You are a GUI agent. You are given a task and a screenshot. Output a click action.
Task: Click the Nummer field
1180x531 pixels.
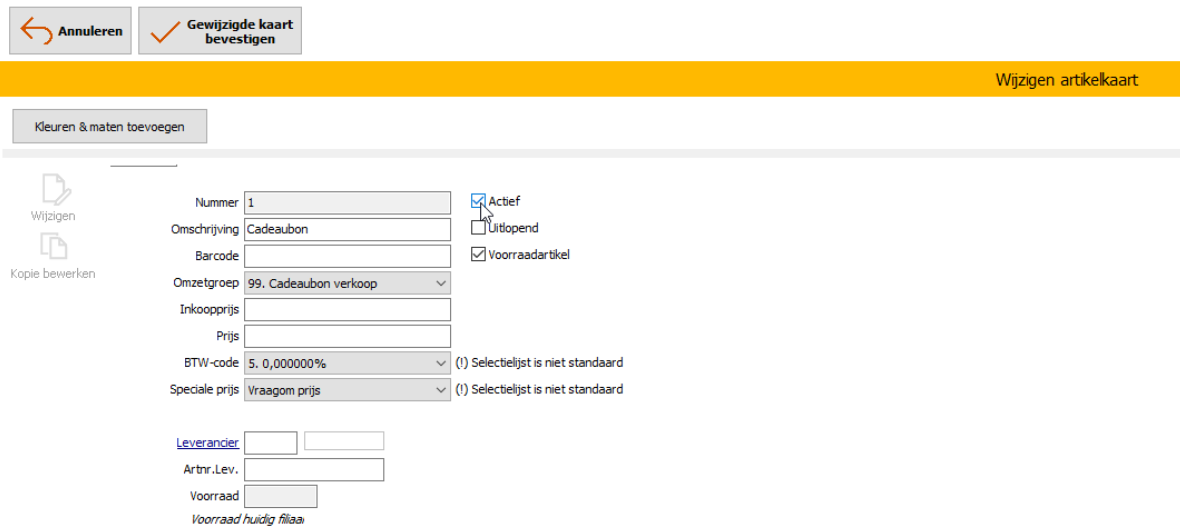coord(347,202)
